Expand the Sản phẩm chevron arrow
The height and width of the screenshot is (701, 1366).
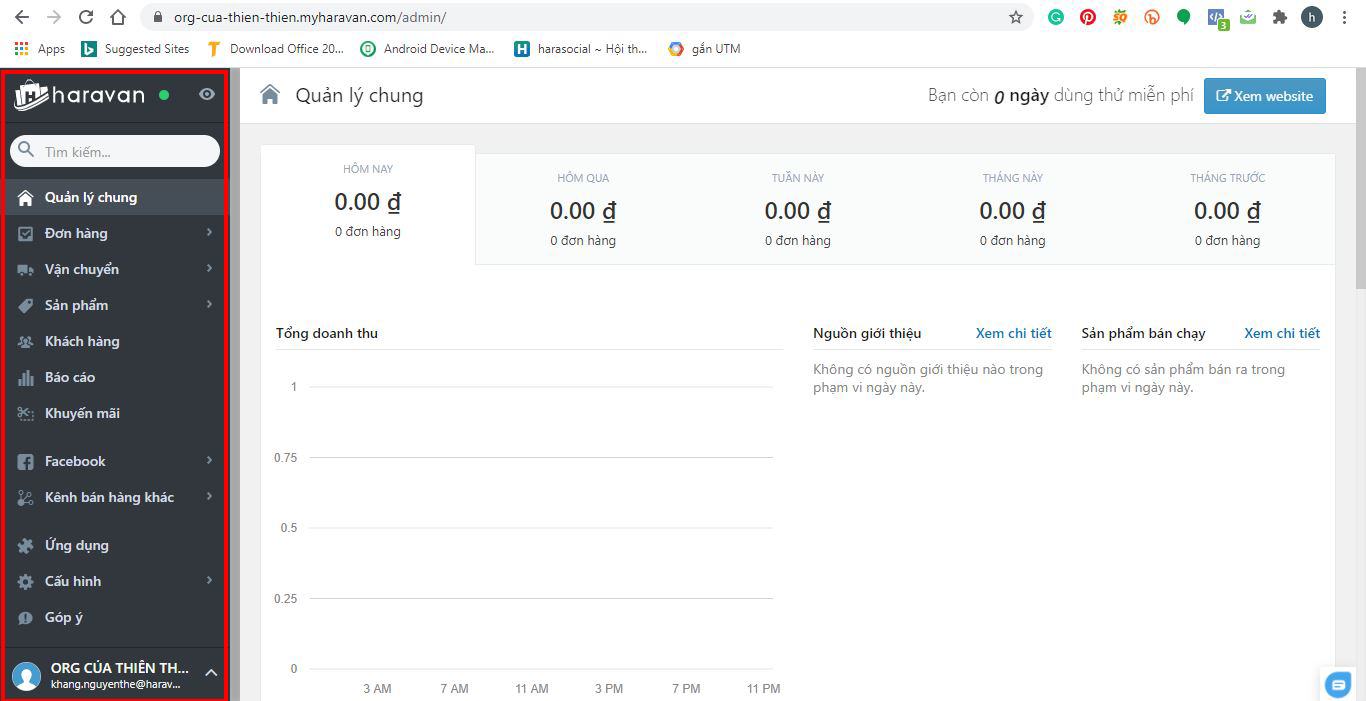(209, 304)
